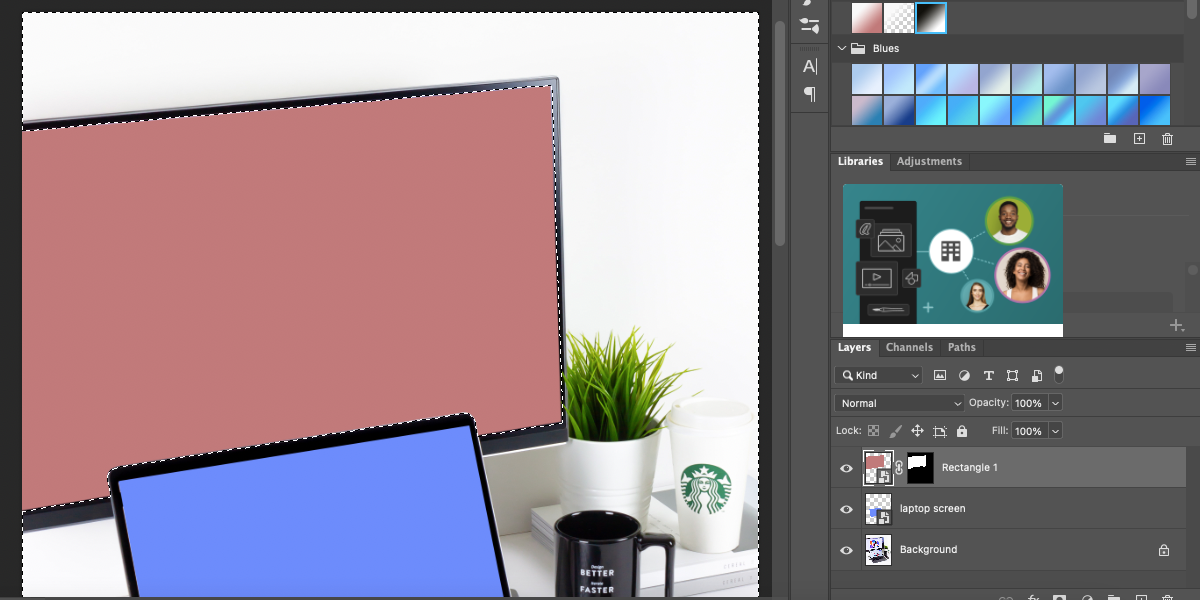Open the blend mode dropdown showing Normal
1200x600 pixels.
tap(898, 402)
